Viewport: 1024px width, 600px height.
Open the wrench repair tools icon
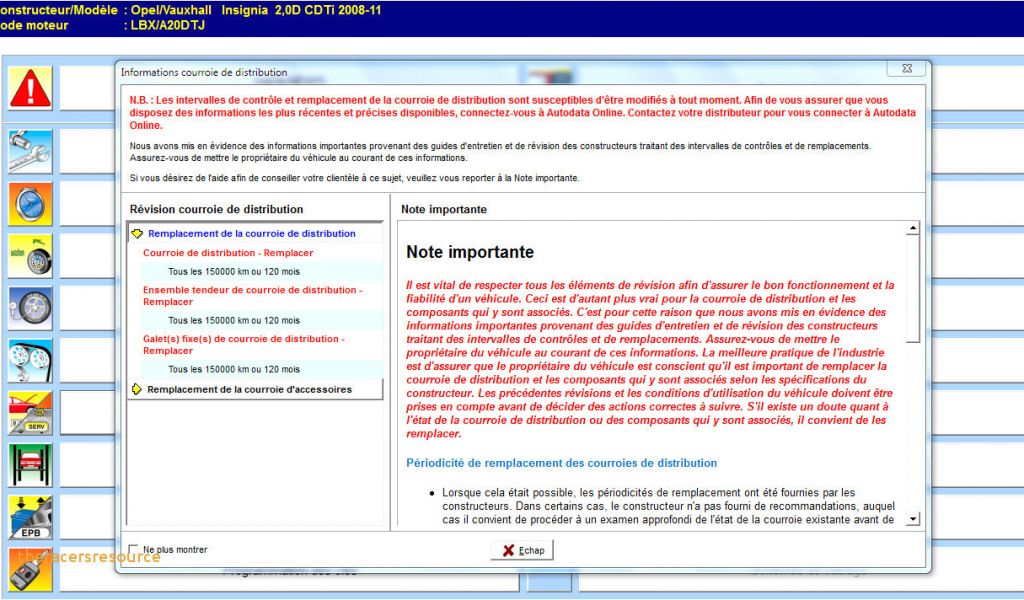point(30,152)
